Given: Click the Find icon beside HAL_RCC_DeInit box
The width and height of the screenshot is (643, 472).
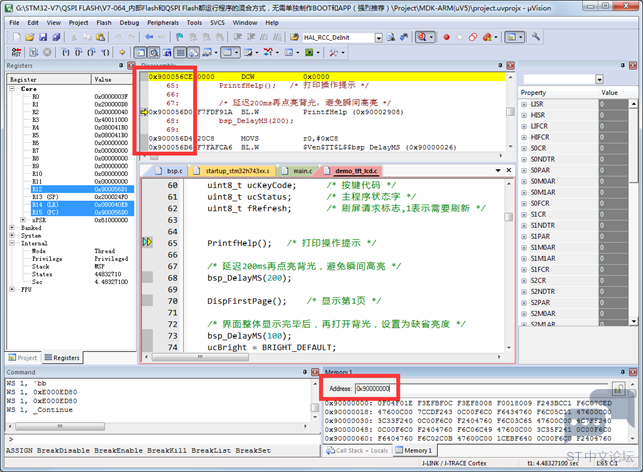Looking at the screenshot, I should [391, 37].
